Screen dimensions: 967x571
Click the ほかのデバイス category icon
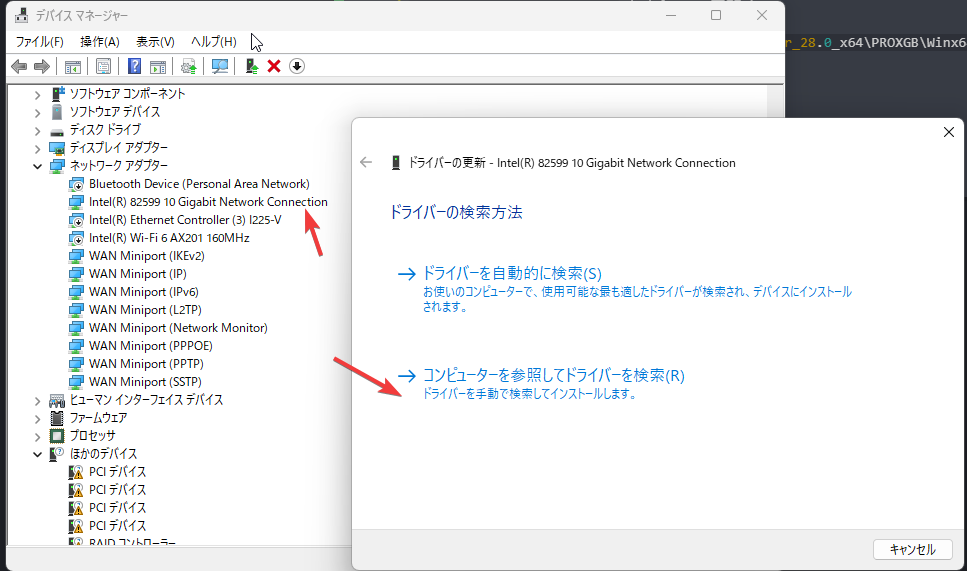tap(57, 454)
